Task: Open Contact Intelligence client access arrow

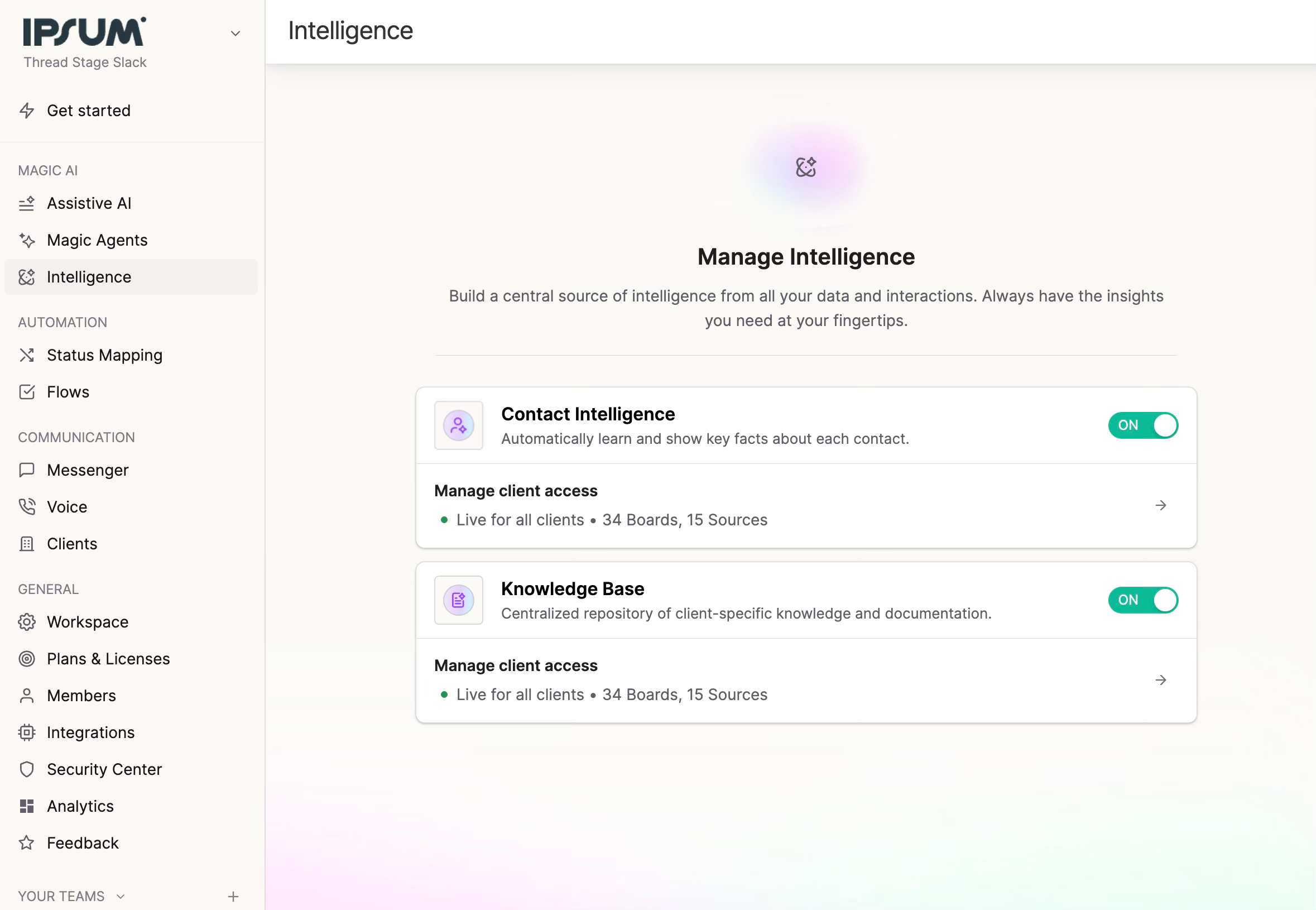Action: (1161, 506)
